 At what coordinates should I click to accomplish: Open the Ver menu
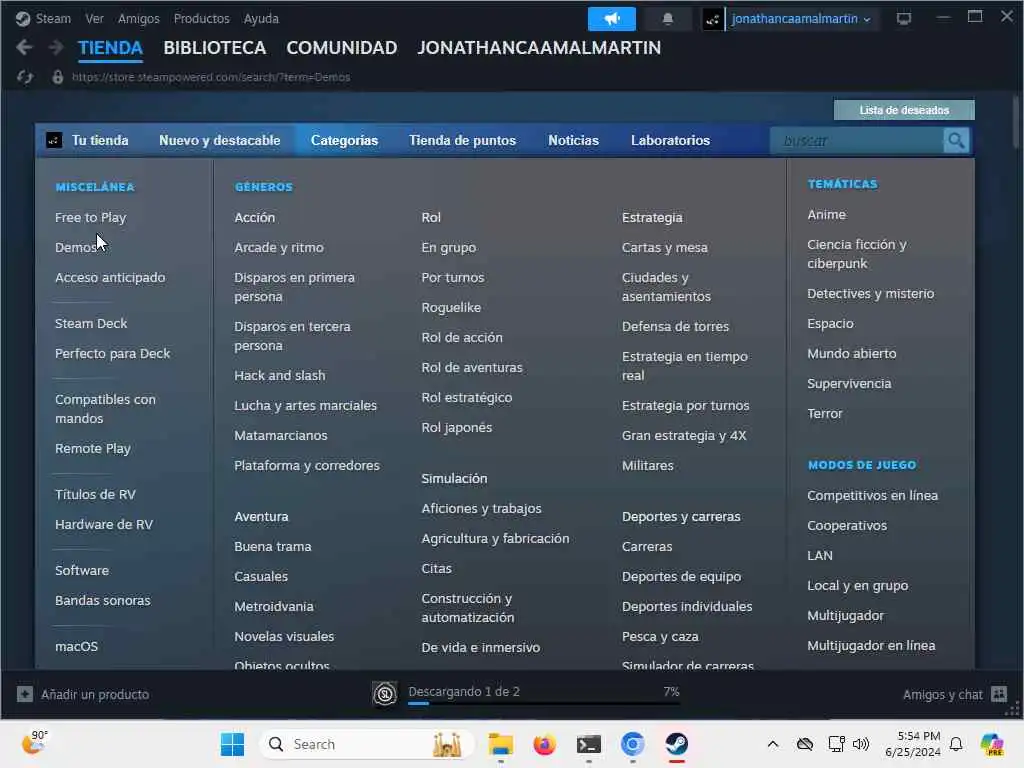[x=95, y=18]
